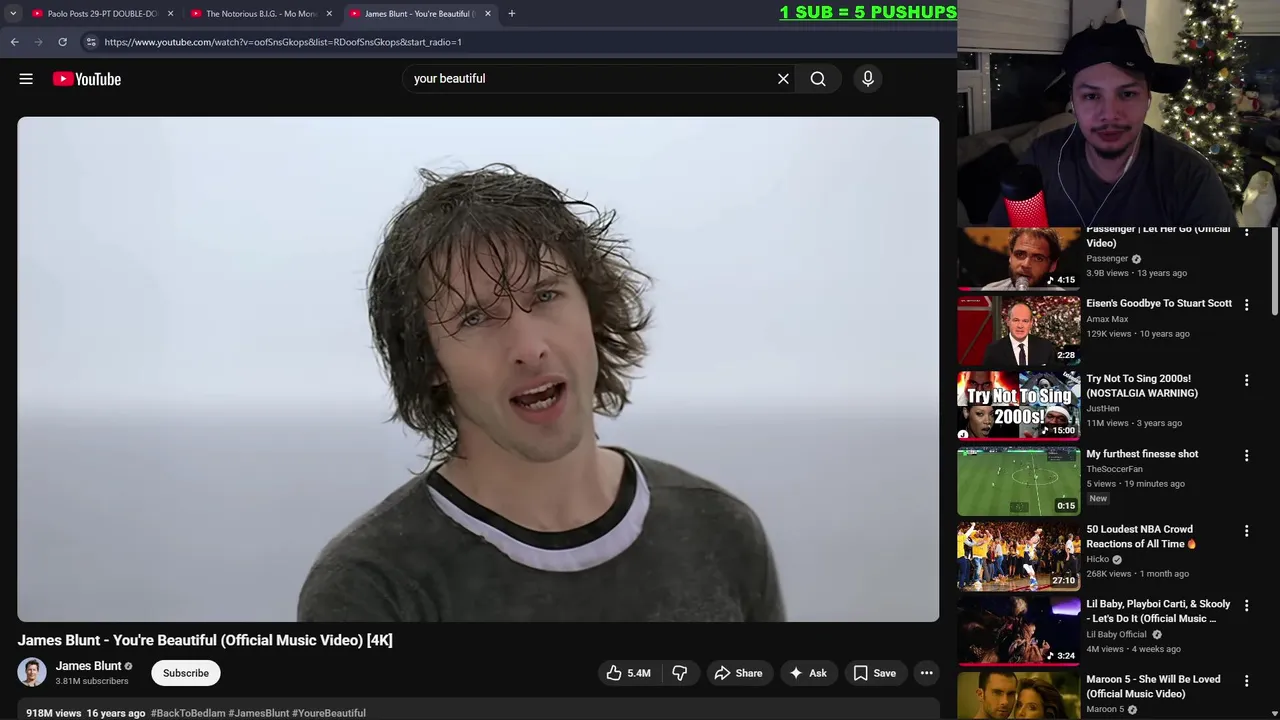Open the James Blunt channel name link

[88, 666]
